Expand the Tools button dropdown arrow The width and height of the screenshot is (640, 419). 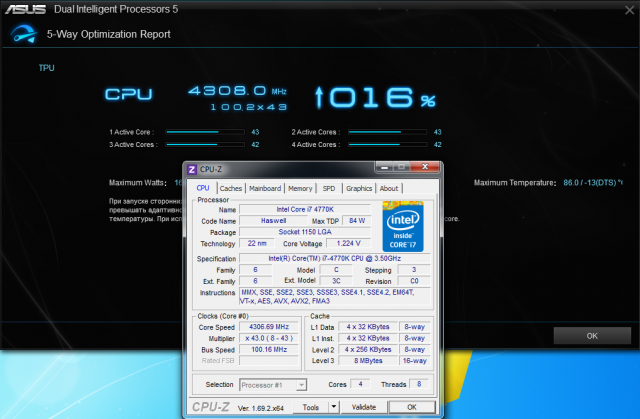[x=334, y=407]
